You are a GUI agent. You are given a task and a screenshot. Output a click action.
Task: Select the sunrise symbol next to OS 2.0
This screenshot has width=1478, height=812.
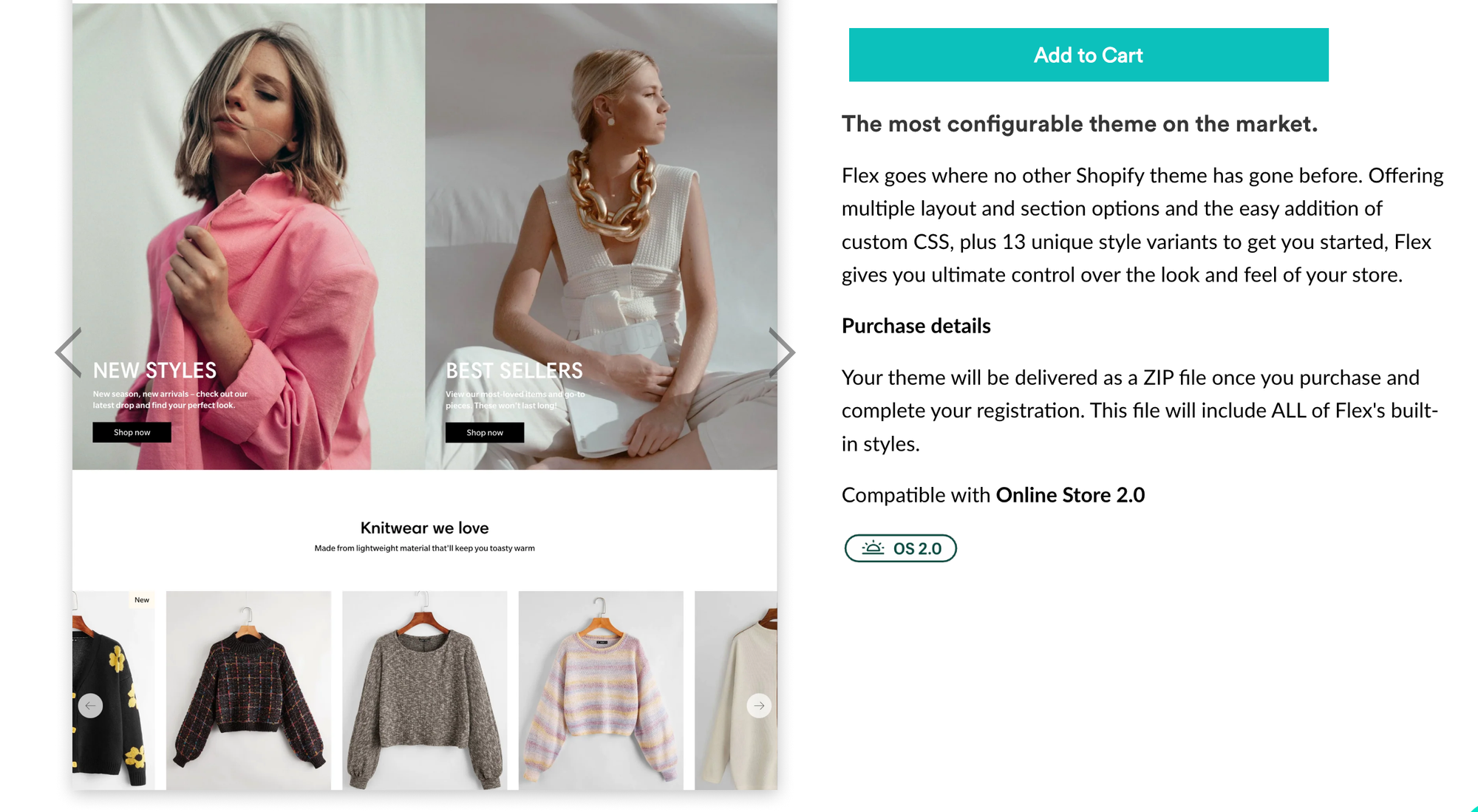(873, 548)
